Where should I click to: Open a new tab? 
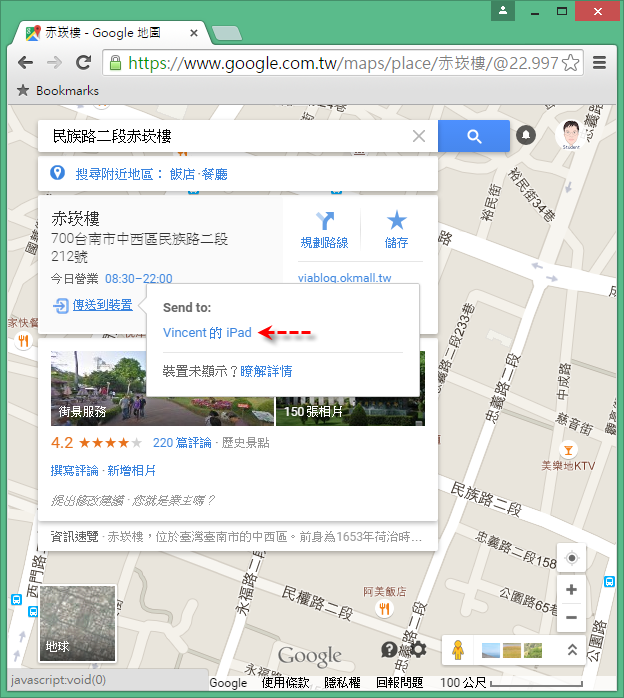point(227,33)
